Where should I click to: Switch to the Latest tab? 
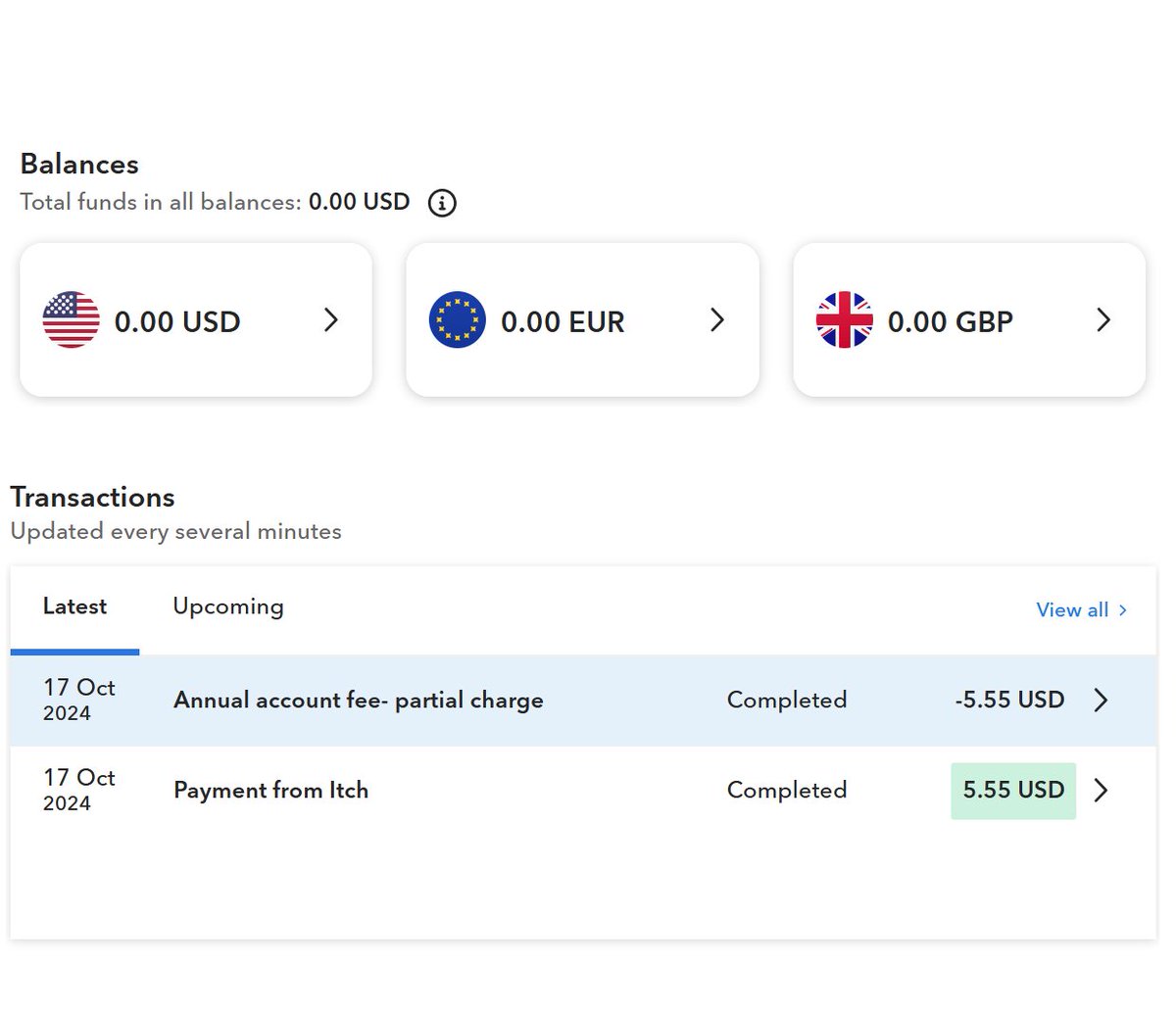pos(74,606)
